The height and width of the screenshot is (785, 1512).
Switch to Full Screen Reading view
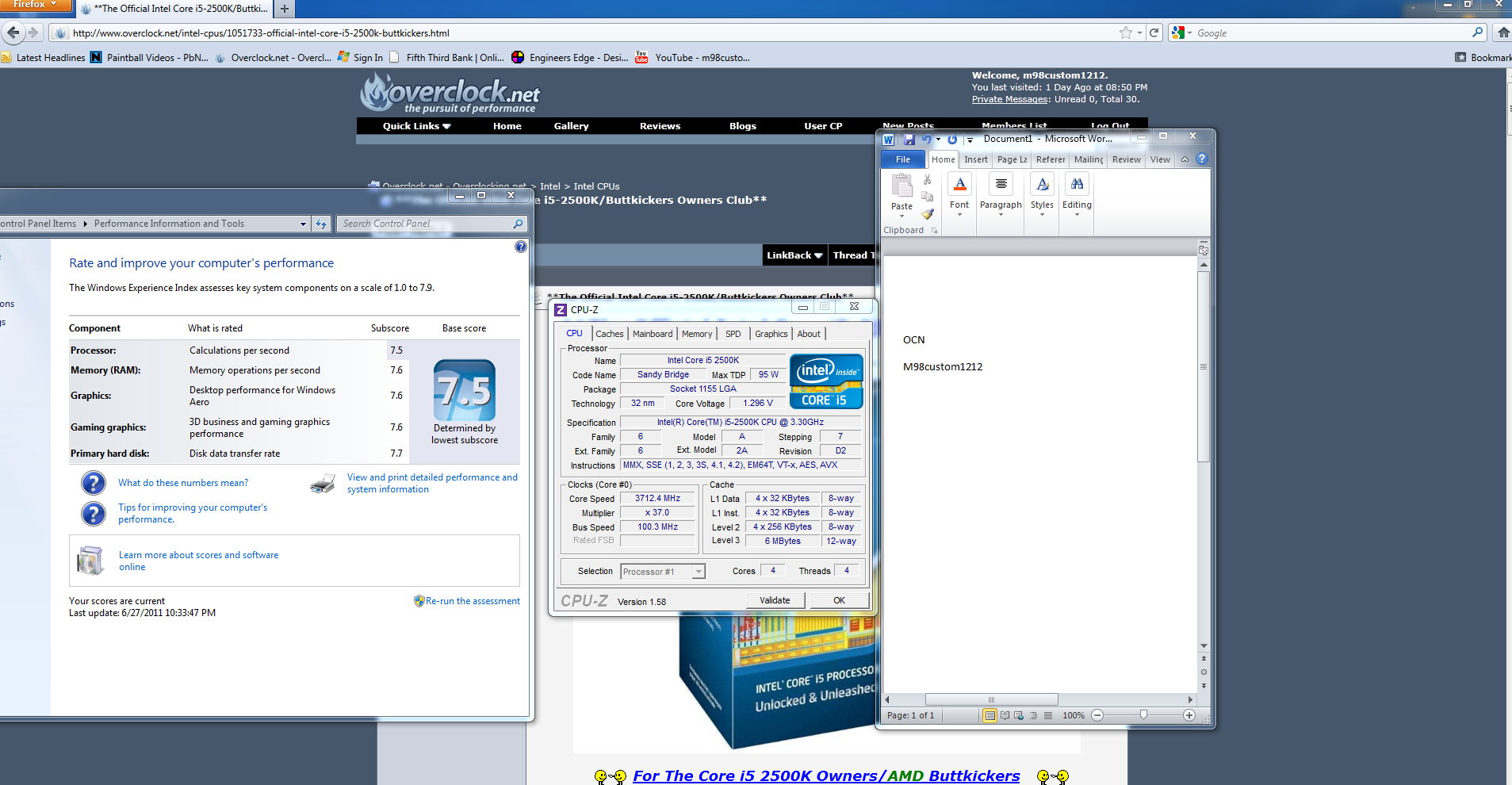pos(1005,715)
